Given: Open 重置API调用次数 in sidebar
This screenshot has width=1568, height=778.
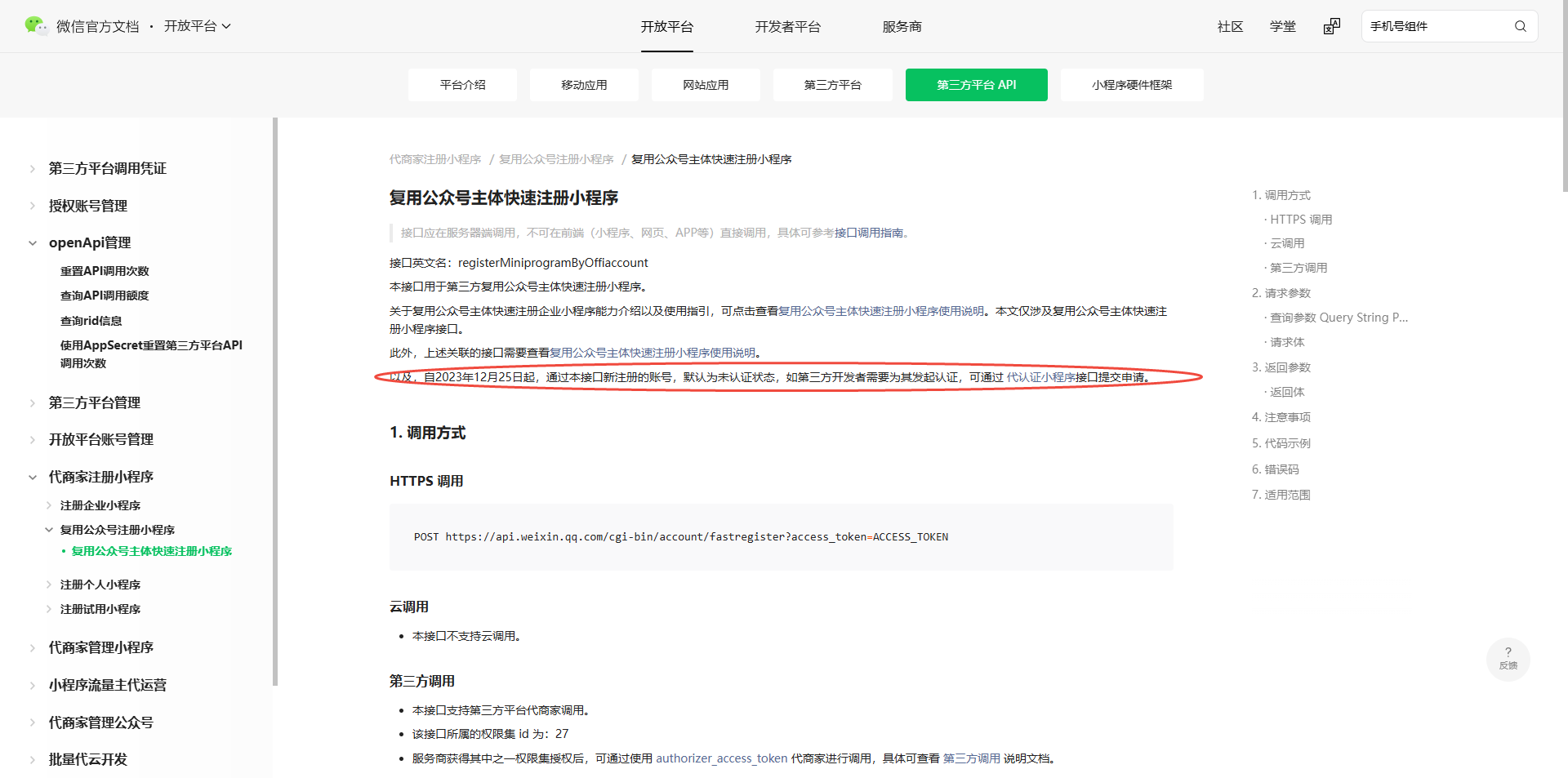Looking at the screenshot, I should pos(105,271).
